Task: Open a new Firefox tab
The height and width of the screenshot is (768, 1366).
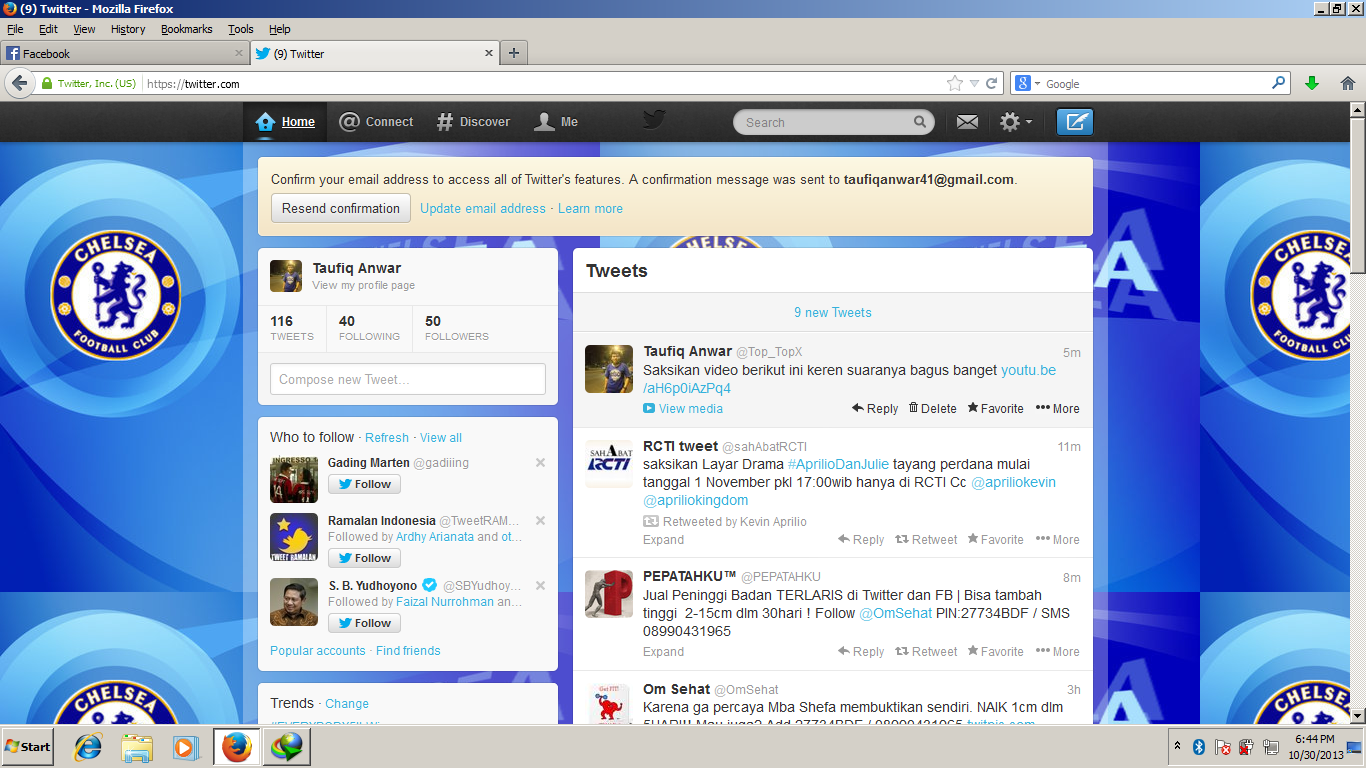Action: [x=514, y=53]
